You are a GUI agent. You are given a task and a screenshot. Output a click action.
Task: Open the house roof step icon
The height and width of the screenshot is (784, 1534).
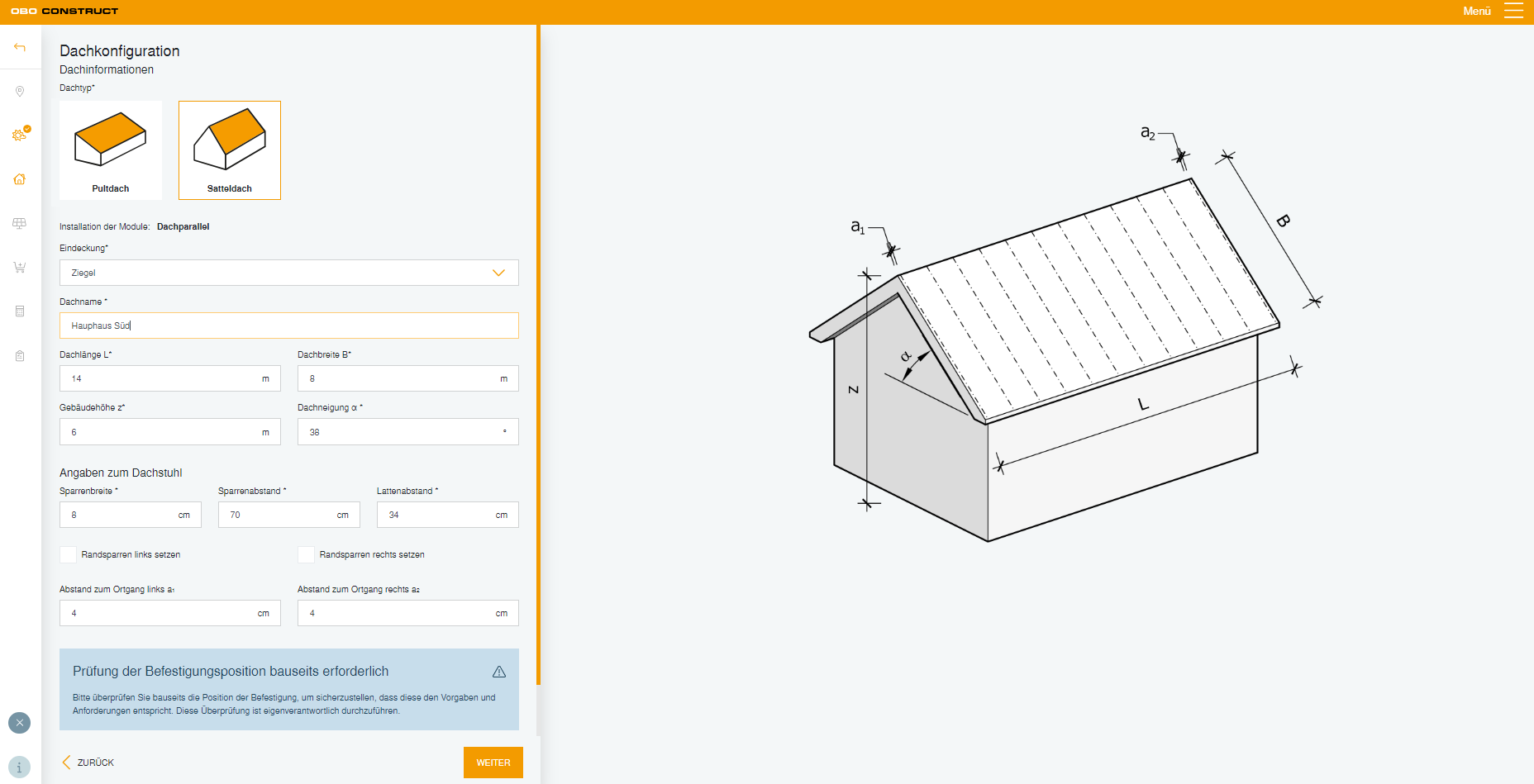coord(20,179)
